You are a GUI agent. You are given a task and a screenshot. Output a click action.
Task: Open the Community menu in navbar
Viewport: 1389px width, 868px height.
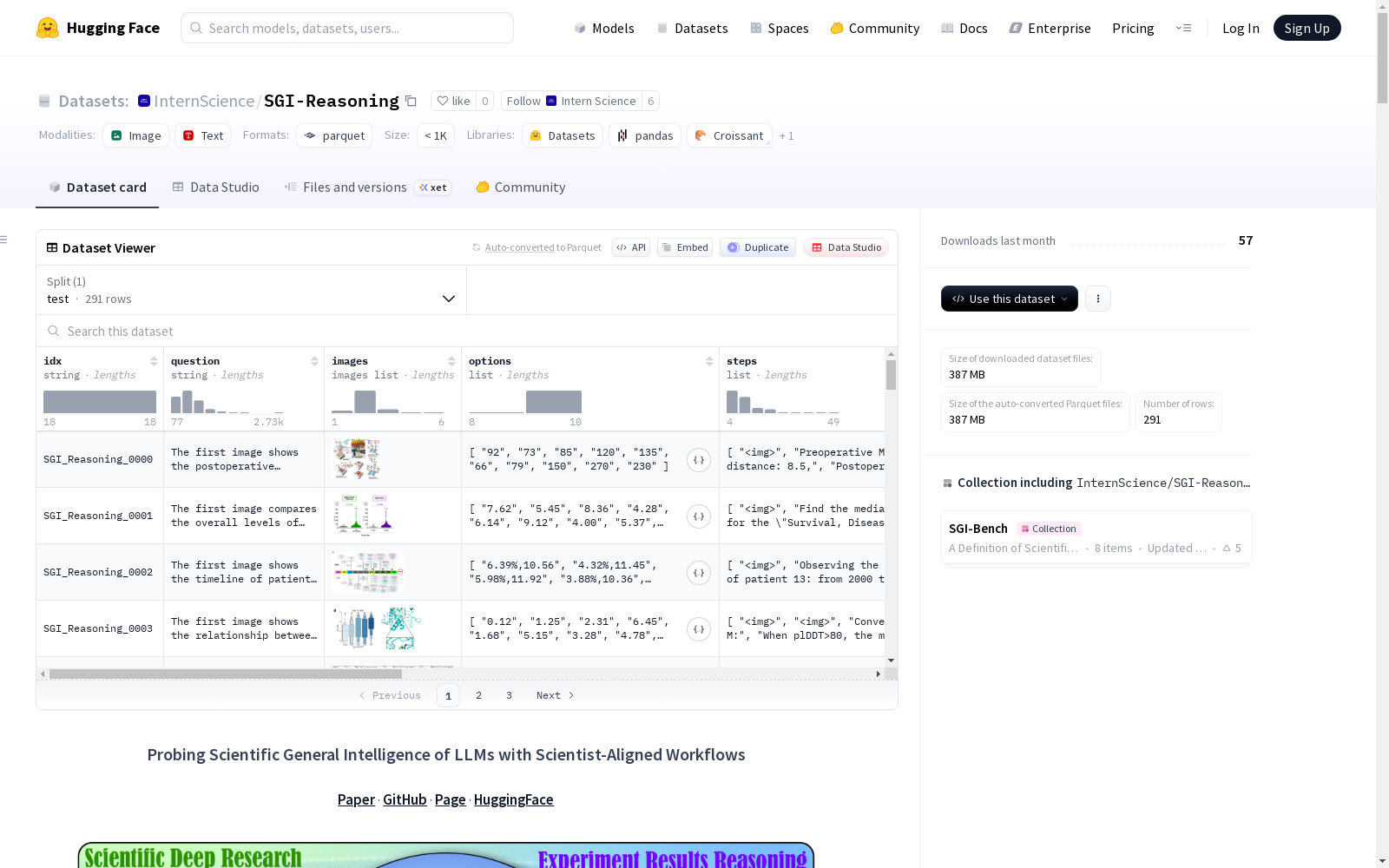(x=874, y=28)
